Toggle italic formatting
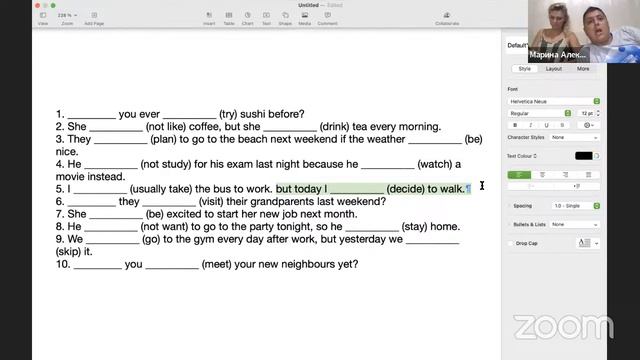640x360 pixels. pos(531,125)
